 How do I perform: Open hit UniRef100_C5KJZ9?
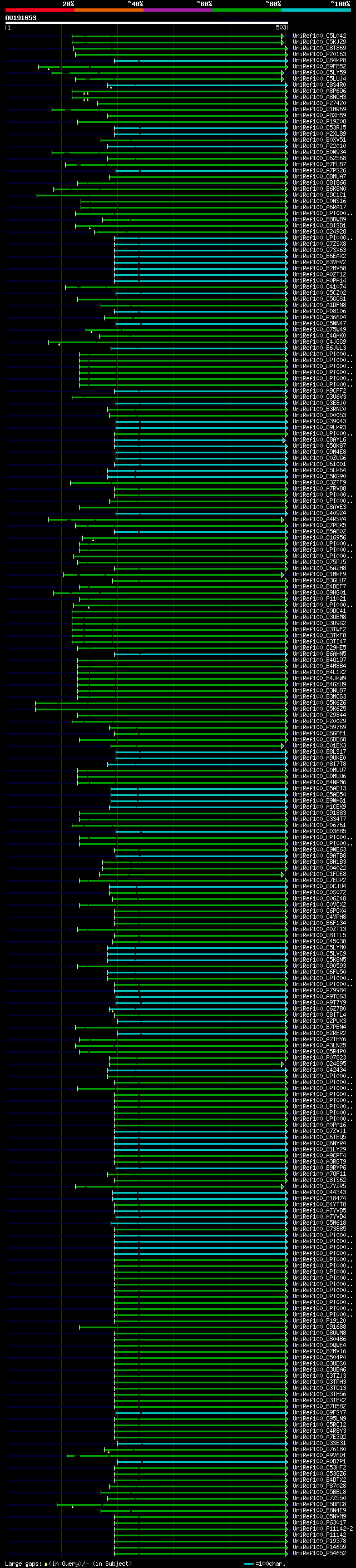[319, 42]
